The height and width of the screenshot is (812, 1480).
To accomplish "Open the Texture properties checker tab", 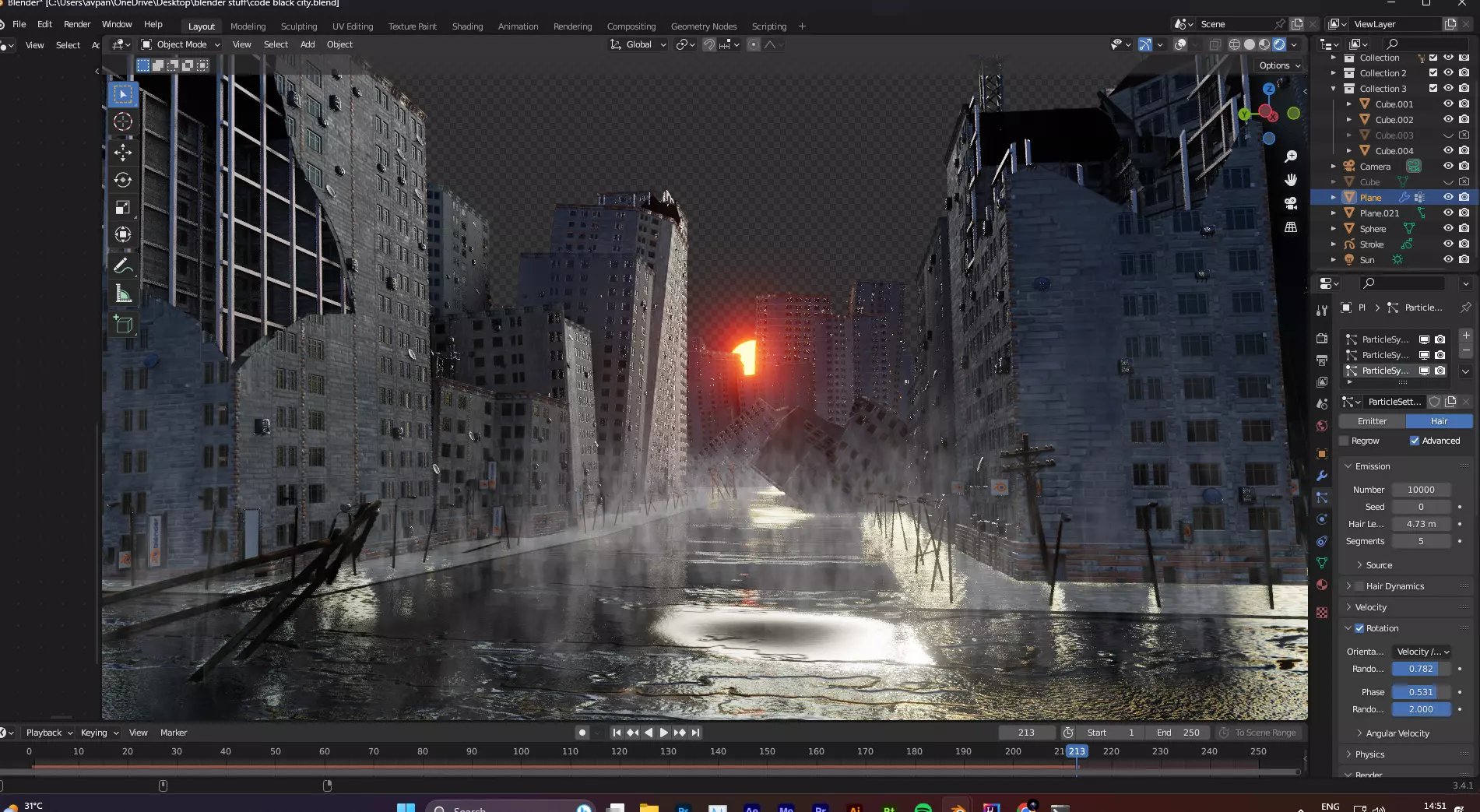I will point(1322,613).
